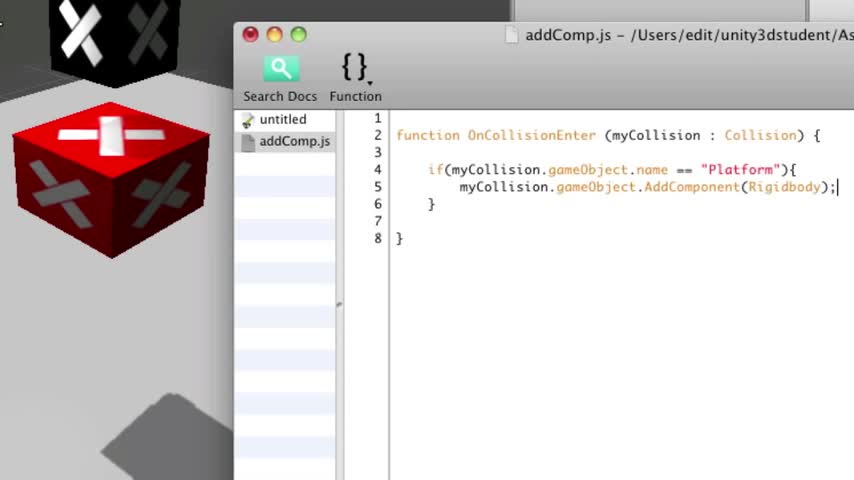The image size is (854, 480).
Task: Click the Function label in toolbar
Action: (356, 96)
